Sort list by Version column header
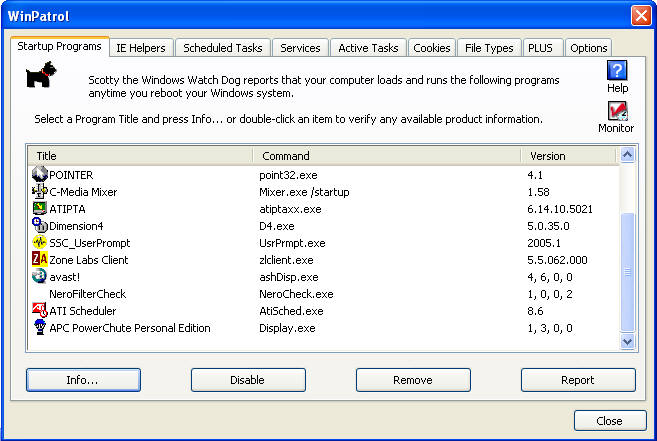 coord(568,156)
